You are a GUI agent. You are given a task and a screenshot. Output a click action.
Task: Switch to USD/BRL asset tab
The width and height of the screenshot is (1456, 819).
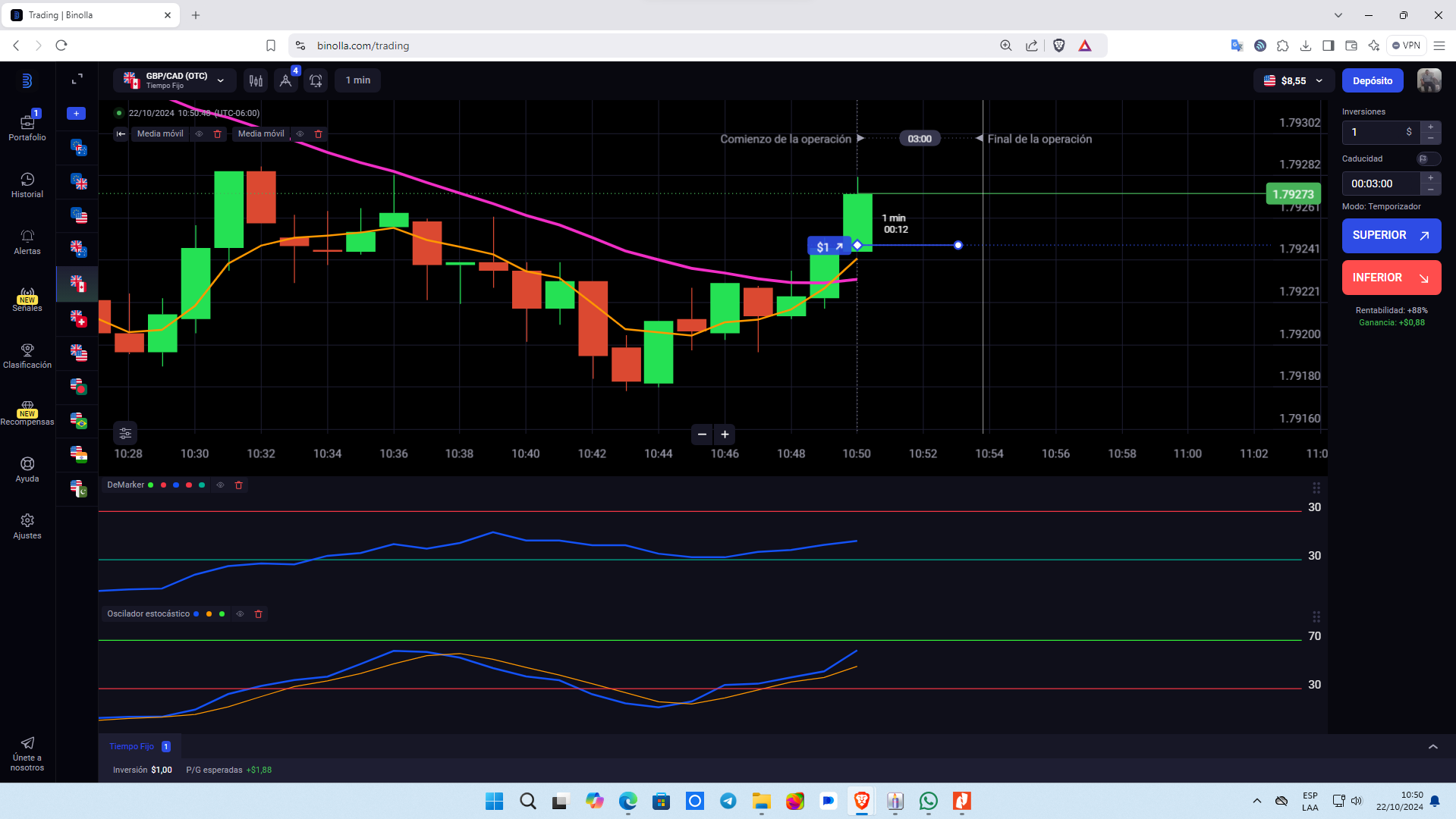click(78, 421)
